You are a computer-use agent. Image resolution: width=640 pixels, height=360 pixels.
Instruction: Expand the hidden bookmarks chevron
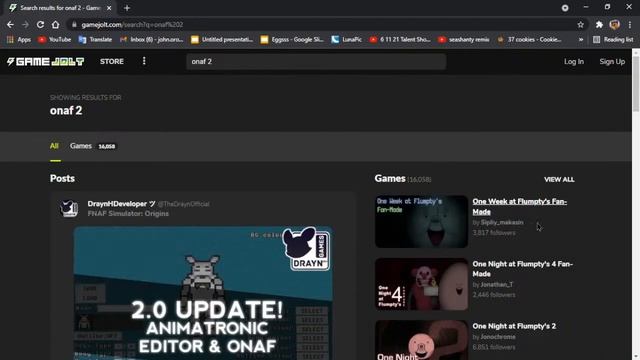tap(581, 40)
